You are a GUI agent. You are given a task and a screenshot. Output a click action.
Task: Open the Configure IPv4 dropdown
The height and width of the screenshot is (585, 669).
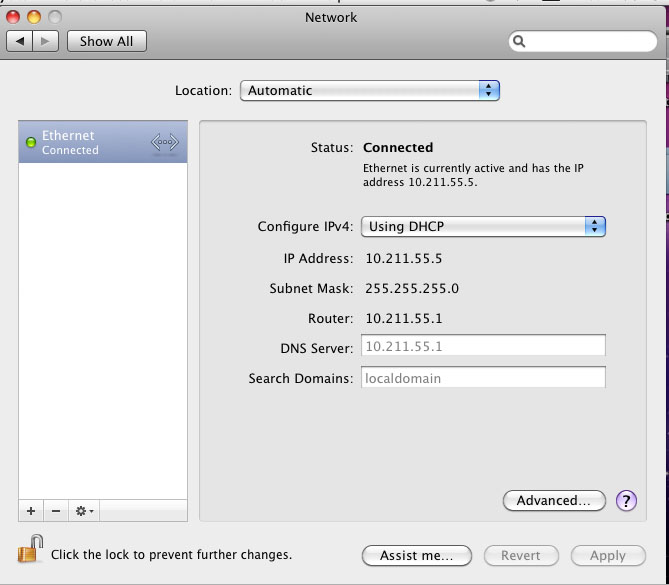point(483,226)
